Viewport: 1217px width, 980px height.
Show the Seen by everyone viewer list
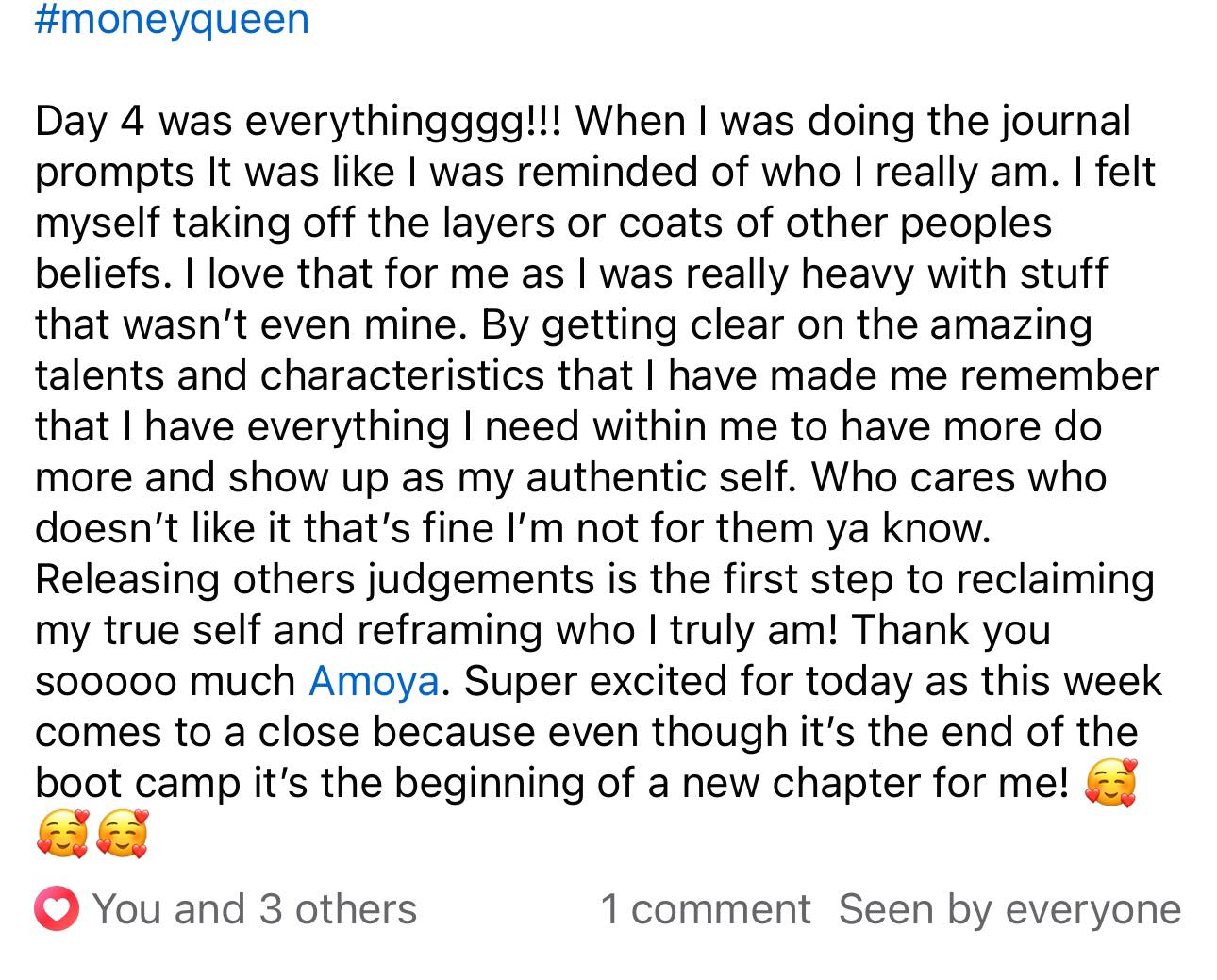click(x=1009, y=909)
